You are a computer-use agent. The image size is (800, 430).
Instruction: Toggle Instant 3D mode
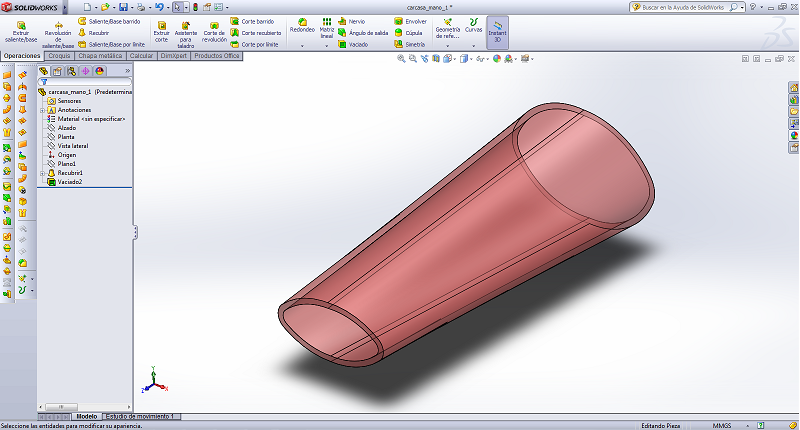(x=497, y=33)
